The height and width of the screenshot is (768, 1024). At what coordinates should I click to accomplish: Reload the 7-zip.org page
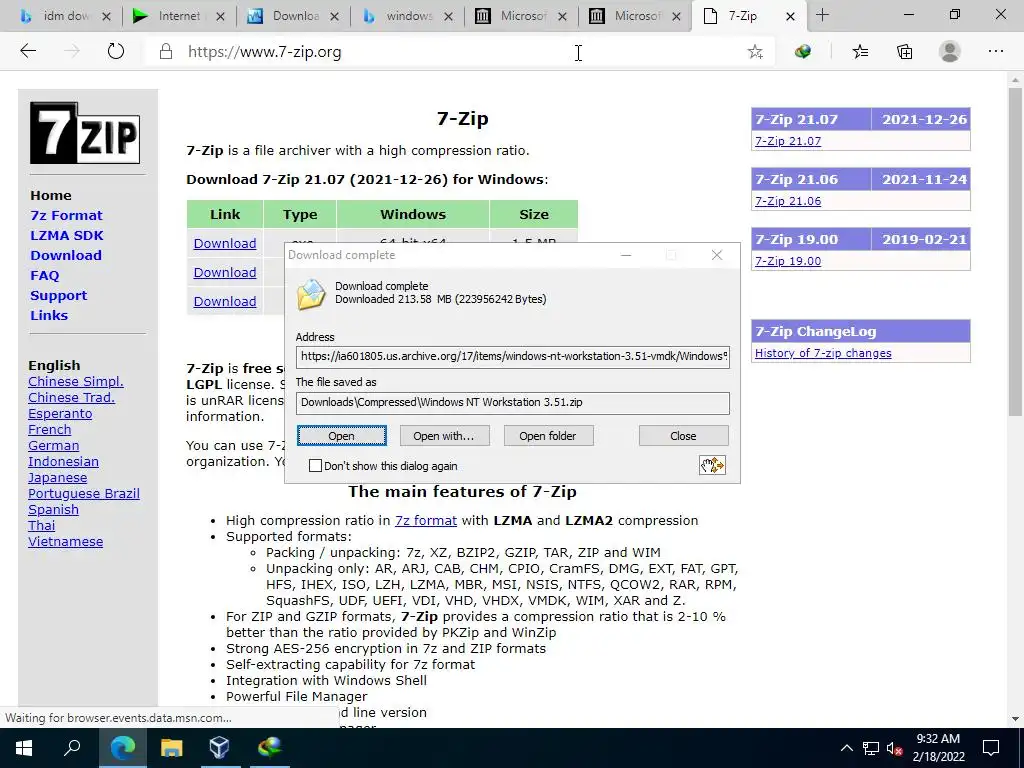point(116,51)
